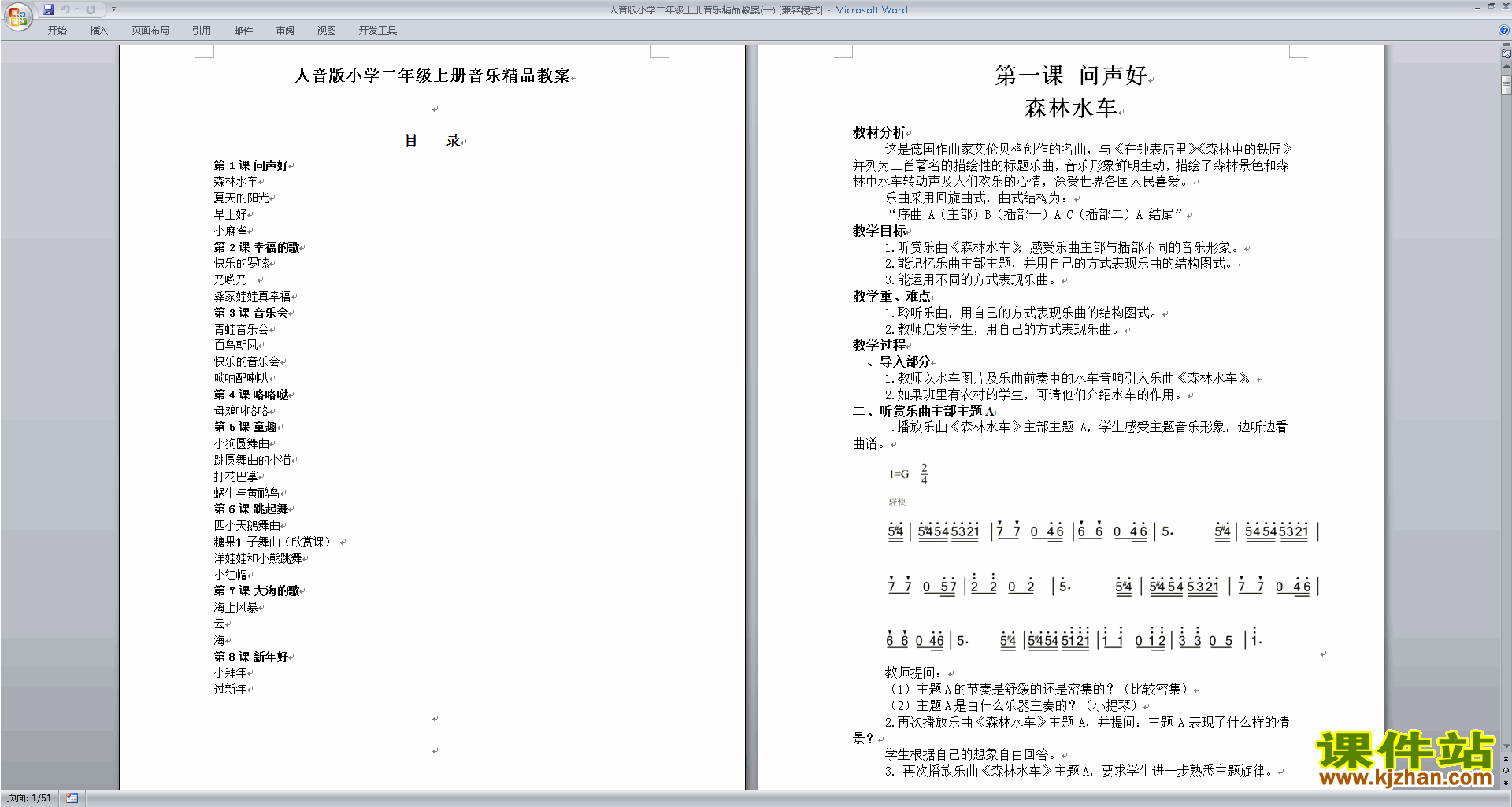Click the 教师提问： line

click(x=913, y=672)
